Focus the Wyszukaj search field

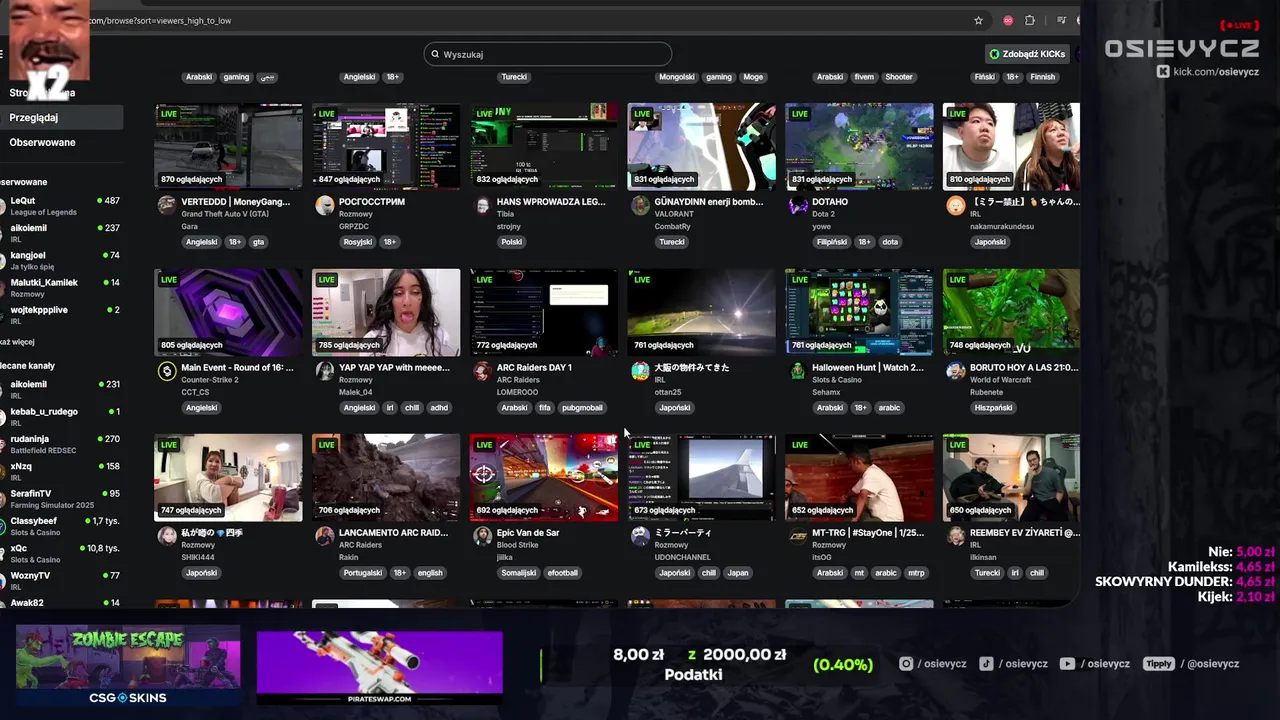point(548,54)
